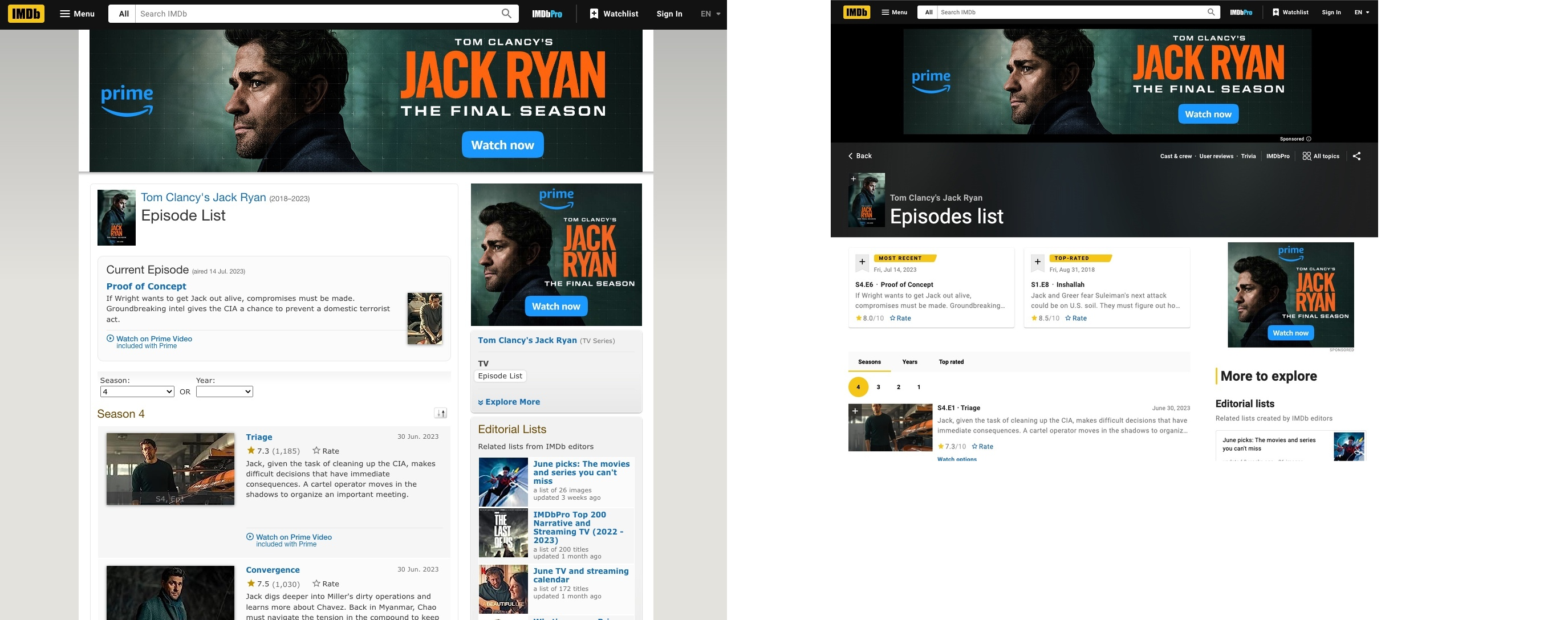Expand the EN language selector, right page

[x=1362, y=12]
